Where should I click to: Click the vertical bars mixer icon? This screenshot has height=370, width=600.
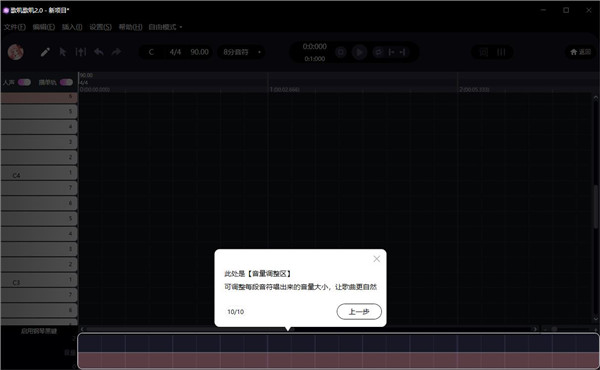(x=501, y=52)
